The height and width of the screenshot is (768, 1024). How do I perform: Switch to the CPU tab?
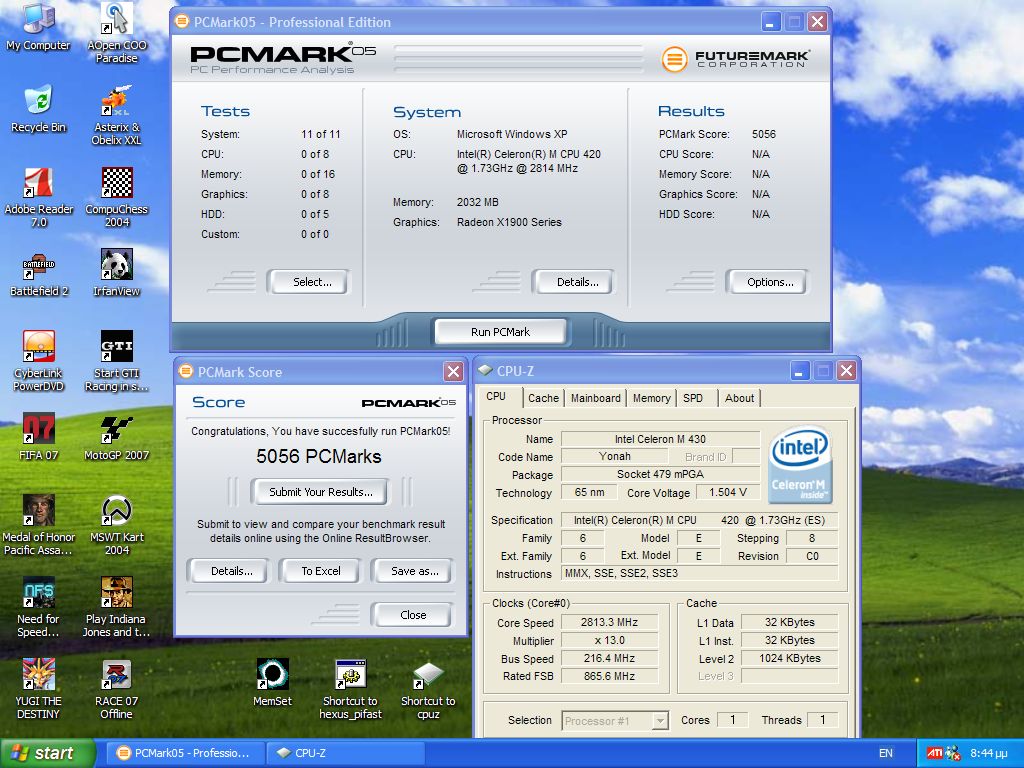click(x=496, y=396)
